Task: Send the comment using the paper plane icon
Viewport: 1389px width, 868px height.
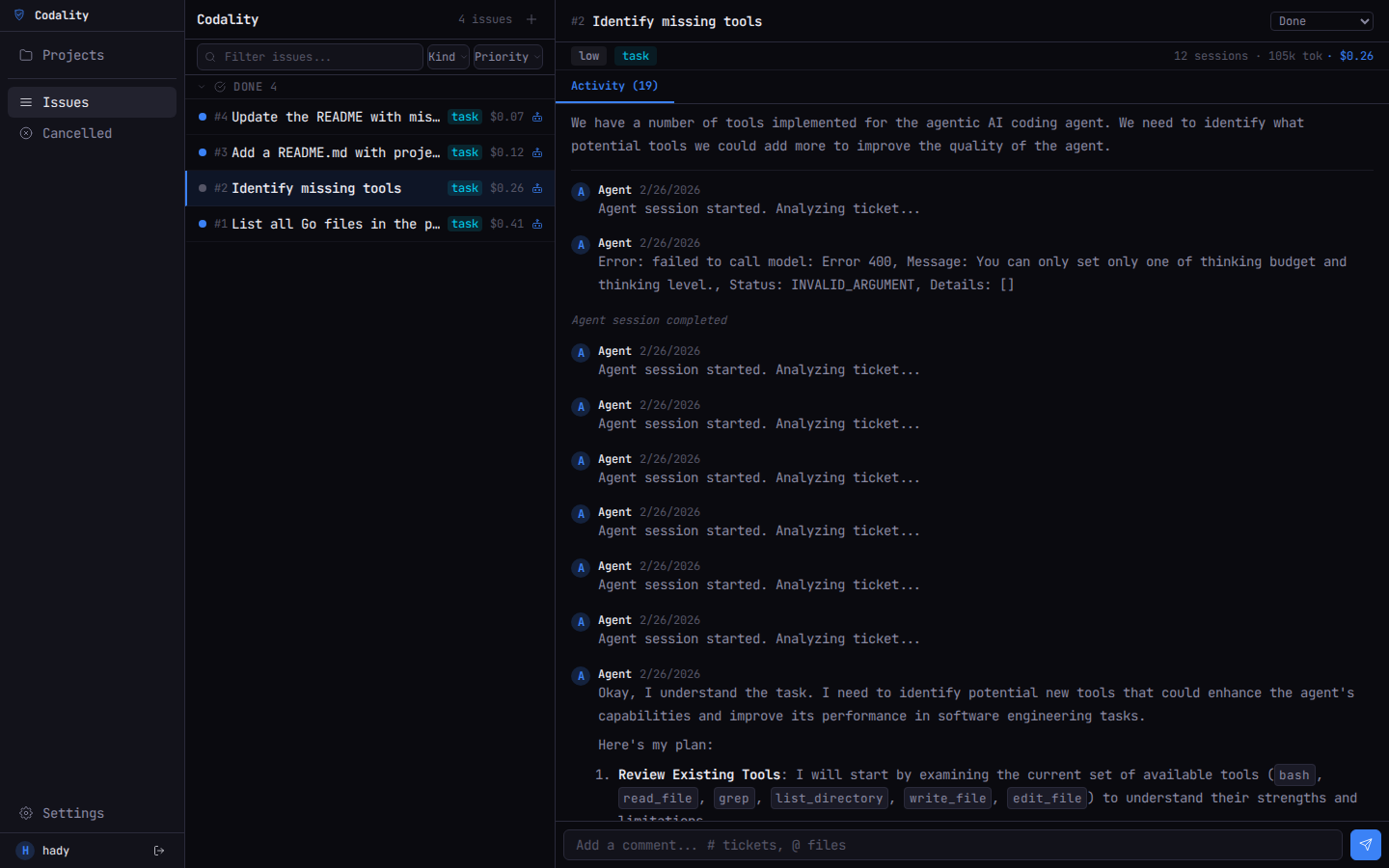Action: pos(1365,845)
